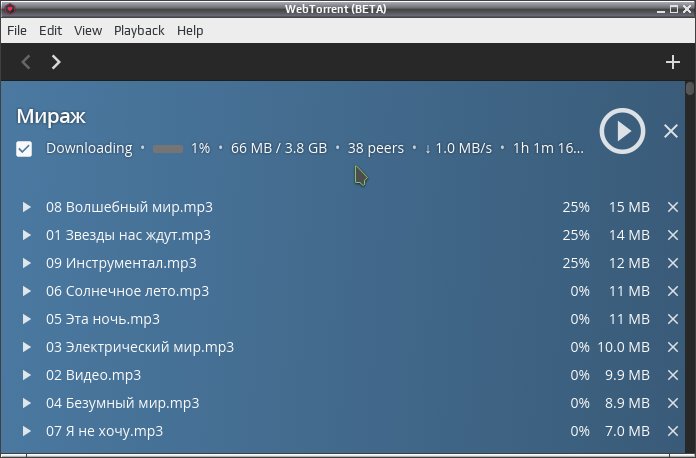Open the View menu
Screen dimensions: 696x458
coord(88,31)
